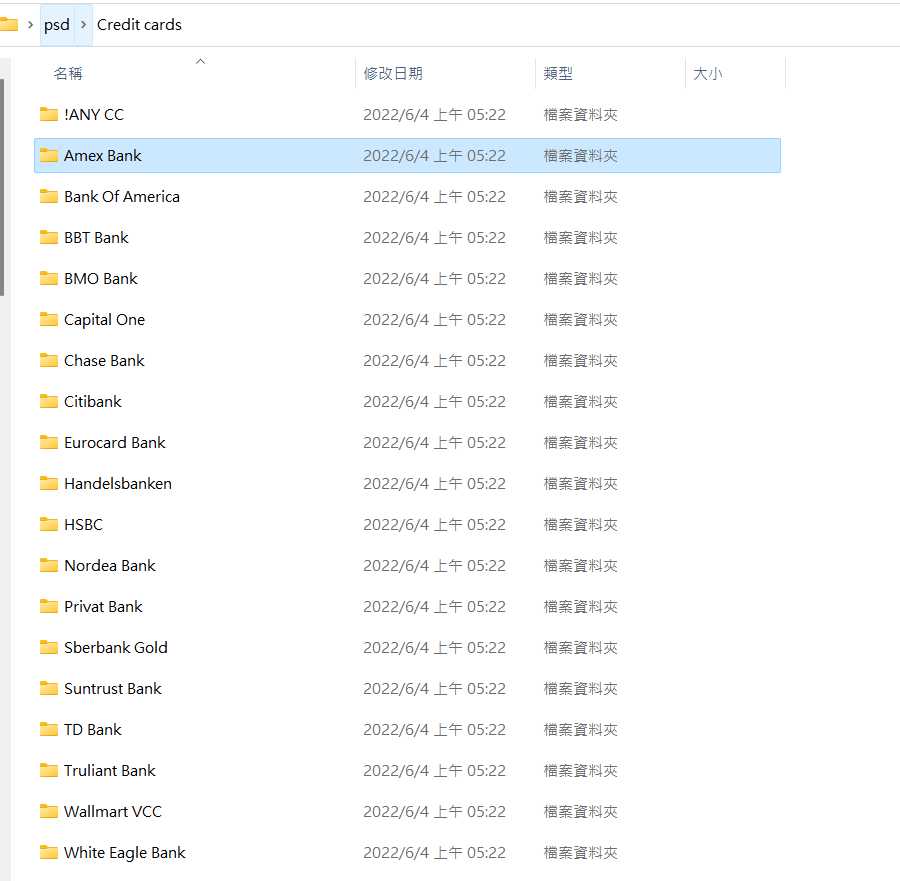Click the Amex Bank folder icon
The image size is (900, 881).
[x=49, y=155]
